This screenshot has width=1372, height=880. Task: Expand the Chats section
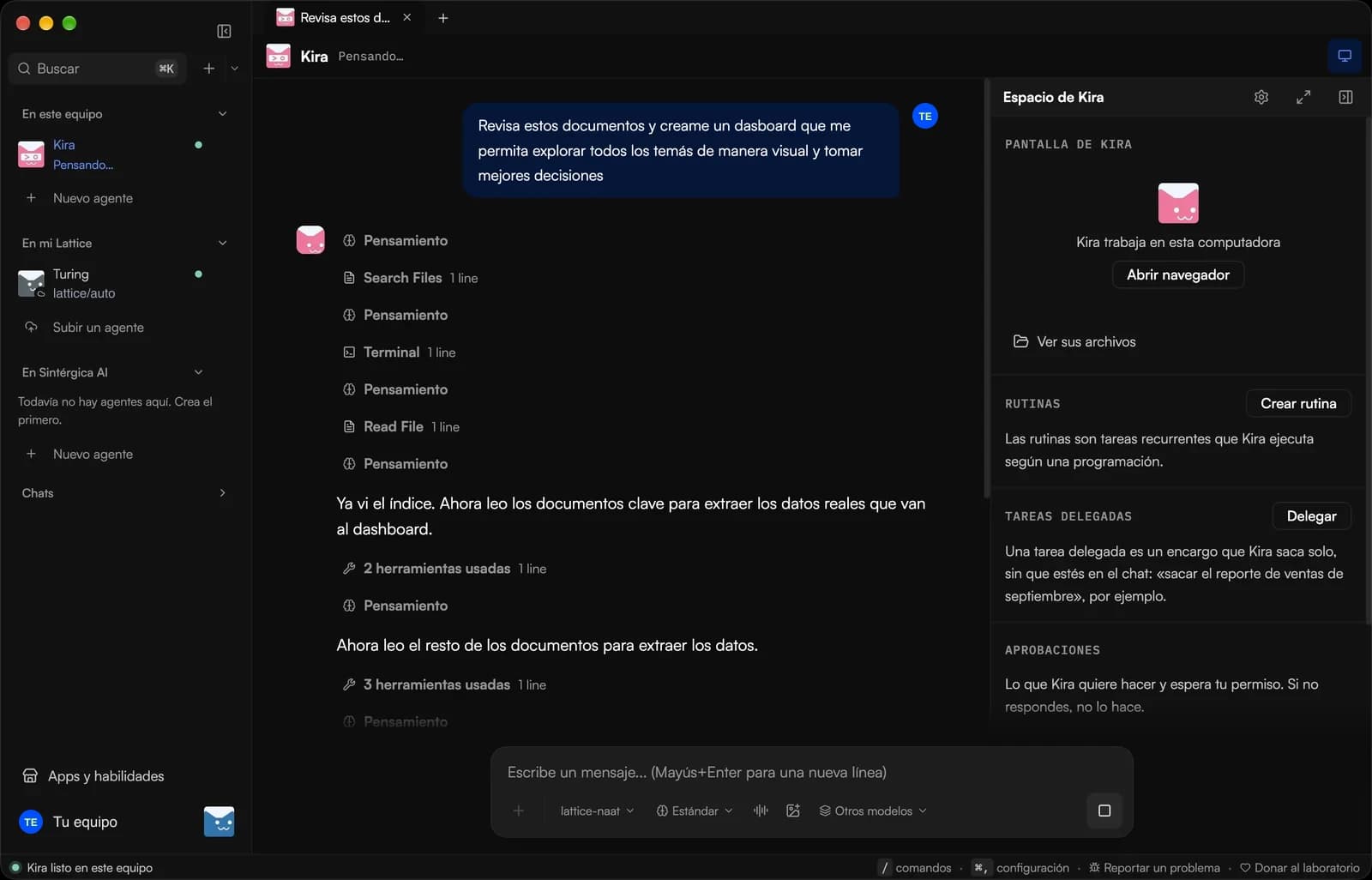(x=222, y=493)
